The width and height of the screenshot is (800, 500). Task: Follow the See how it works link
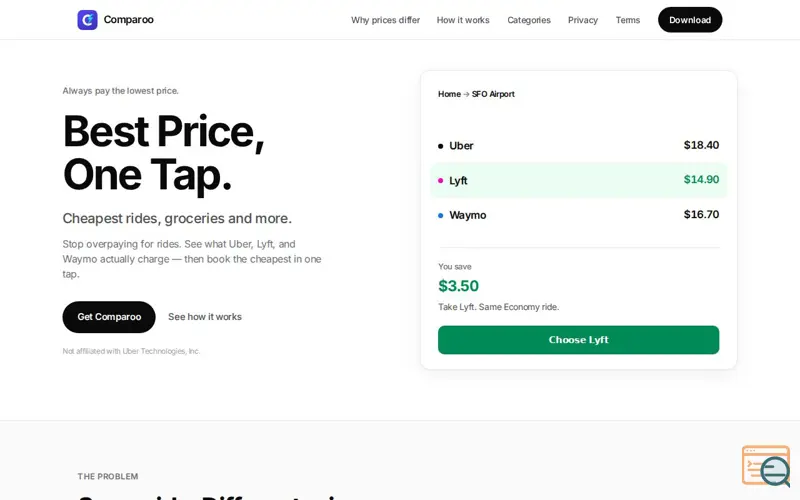205,317
